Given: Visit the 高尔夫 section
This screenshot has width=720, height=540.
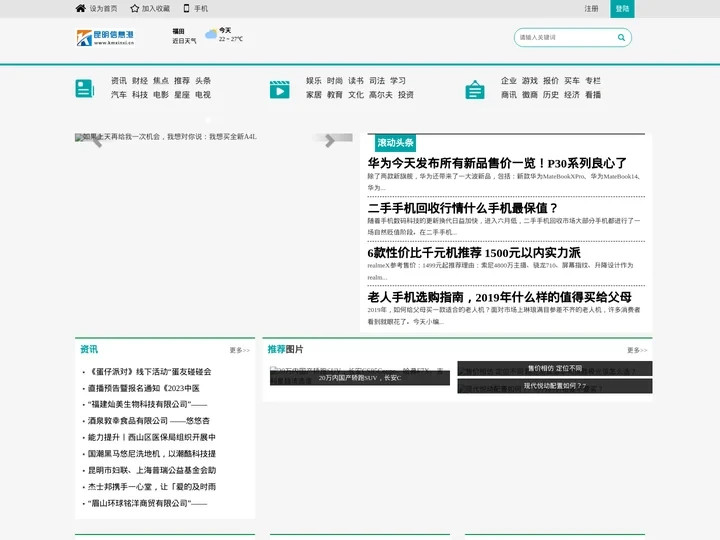Looking at the screenshot, I should pos(381,95).
